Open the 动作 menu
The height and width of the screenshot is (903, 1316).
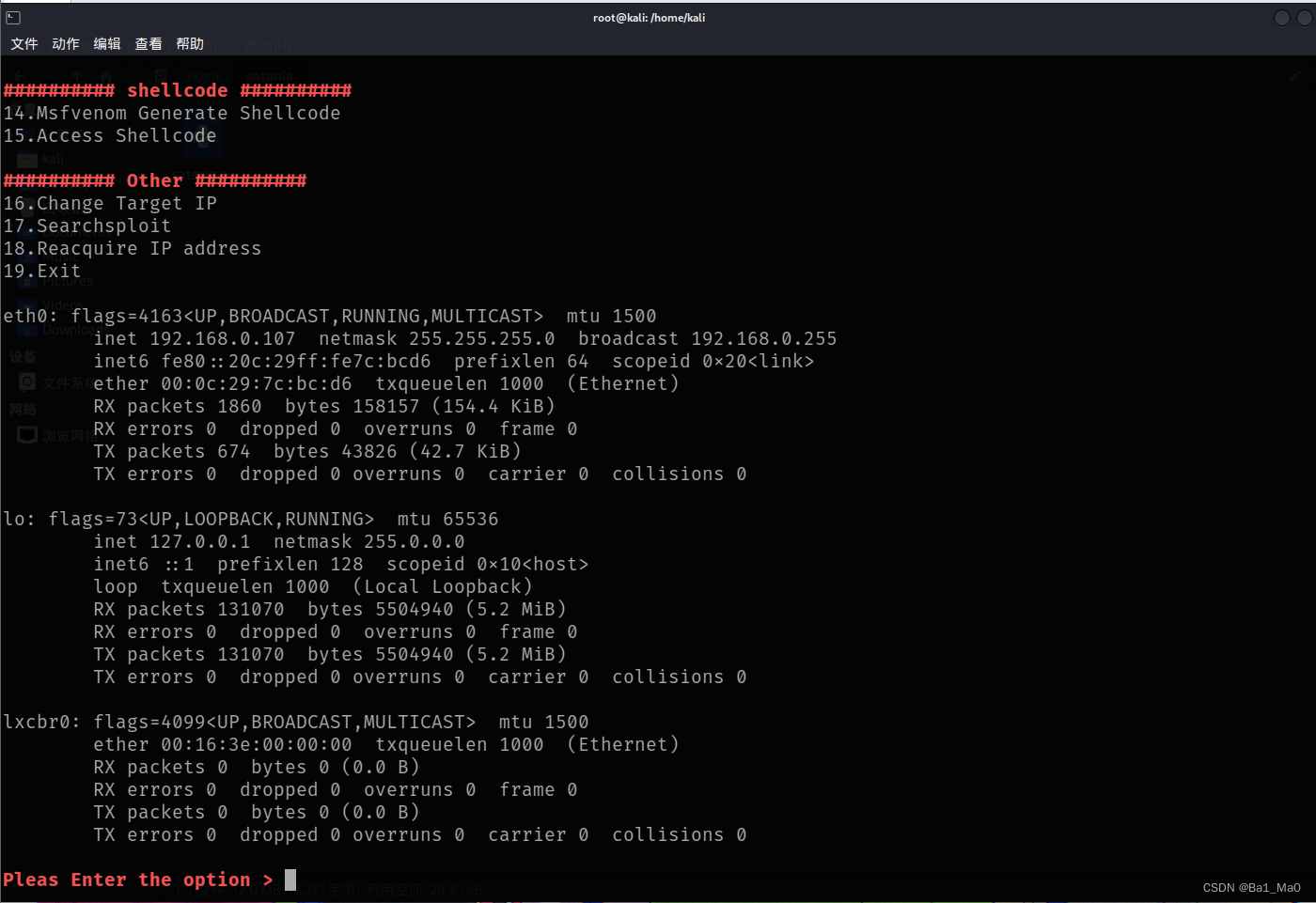66,44
